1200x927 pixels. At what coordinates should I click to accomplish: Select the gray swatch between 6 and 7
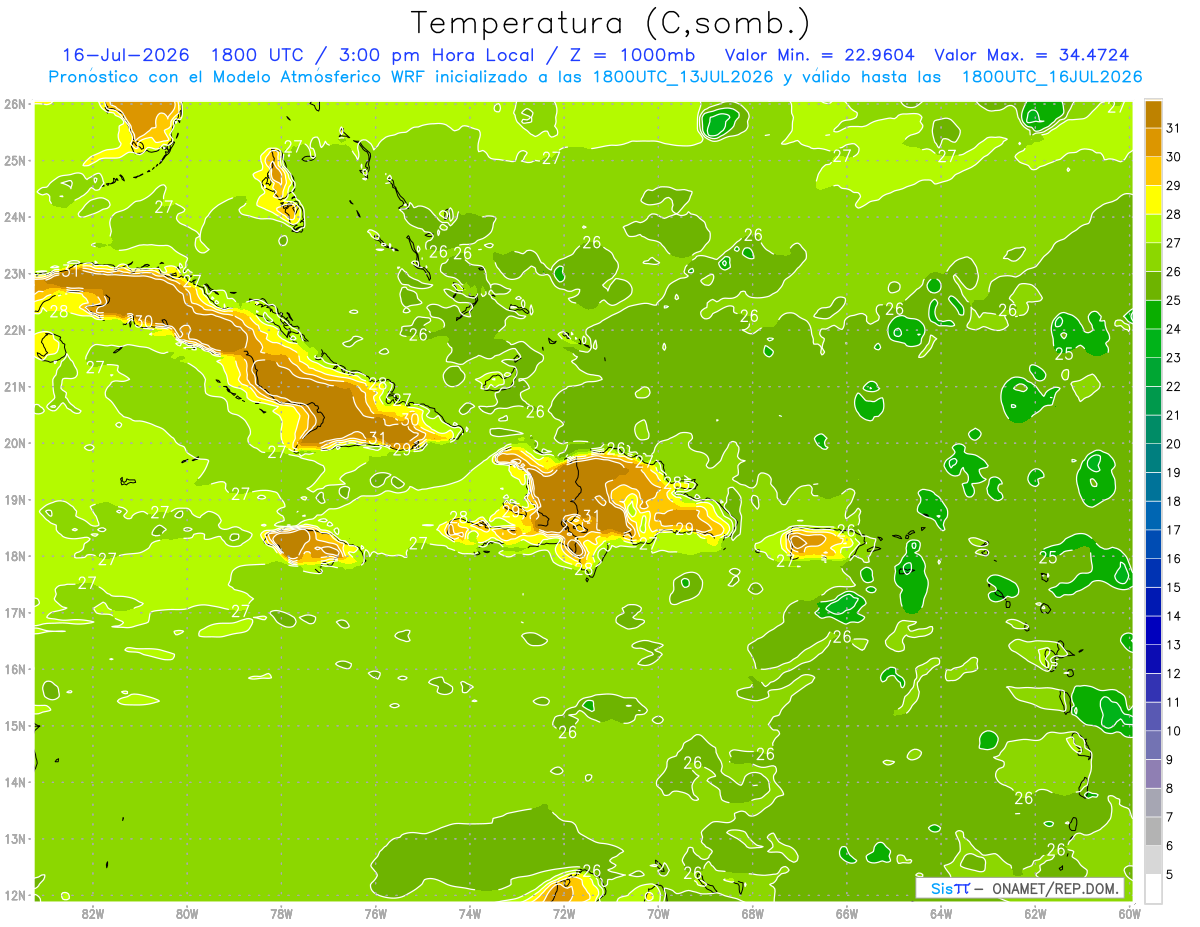[x=1153, y=831]
